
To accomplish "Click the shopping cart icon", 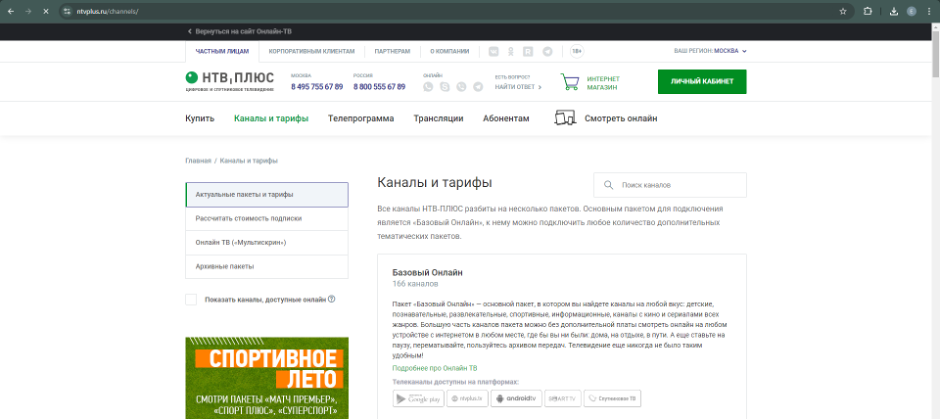I will pos(570,82).
